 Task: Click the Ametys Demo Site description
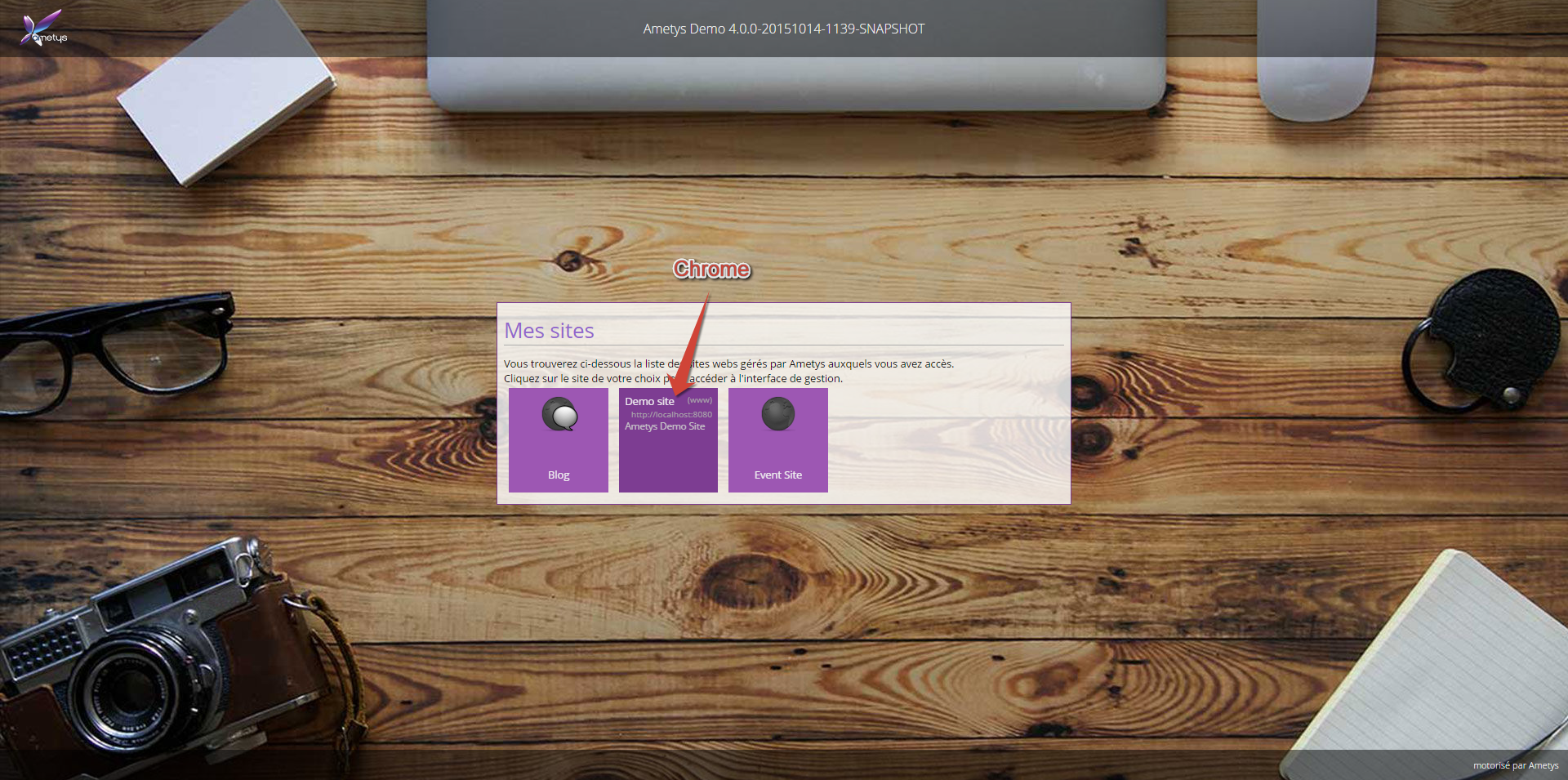click(x=665, y=426)
